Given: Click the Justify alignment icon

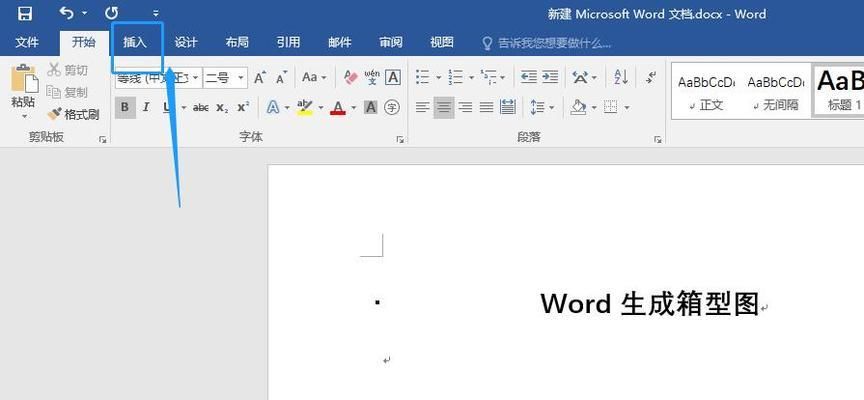Looking at the screenshot, I should coord(486,107).
